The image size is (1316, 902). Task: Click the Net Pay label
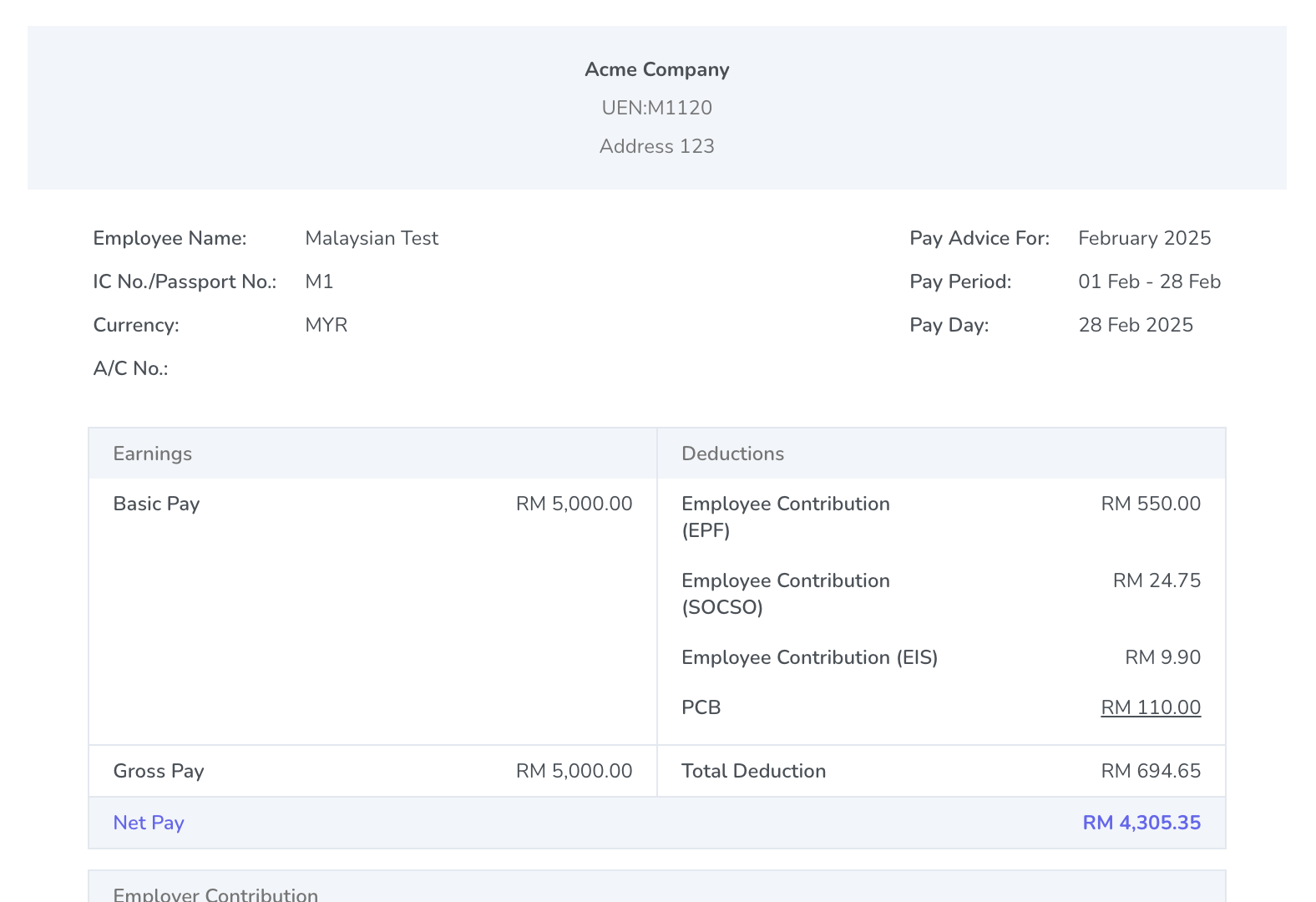149,823
